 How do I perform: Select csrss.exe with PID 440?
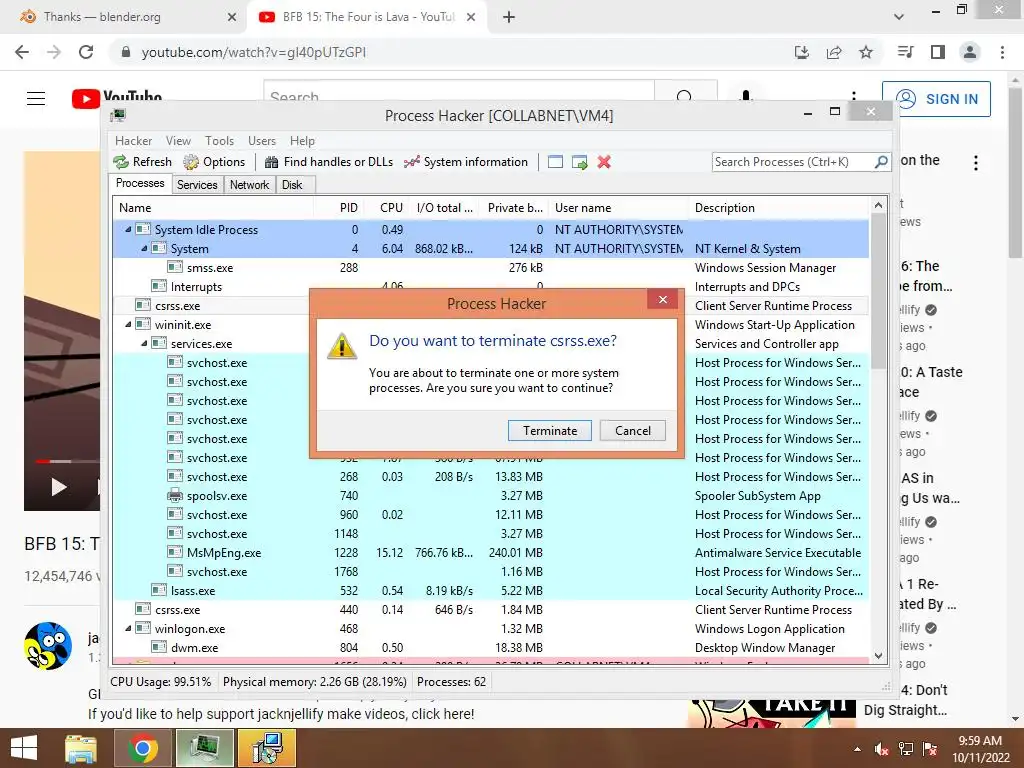[x=490, y=609]
